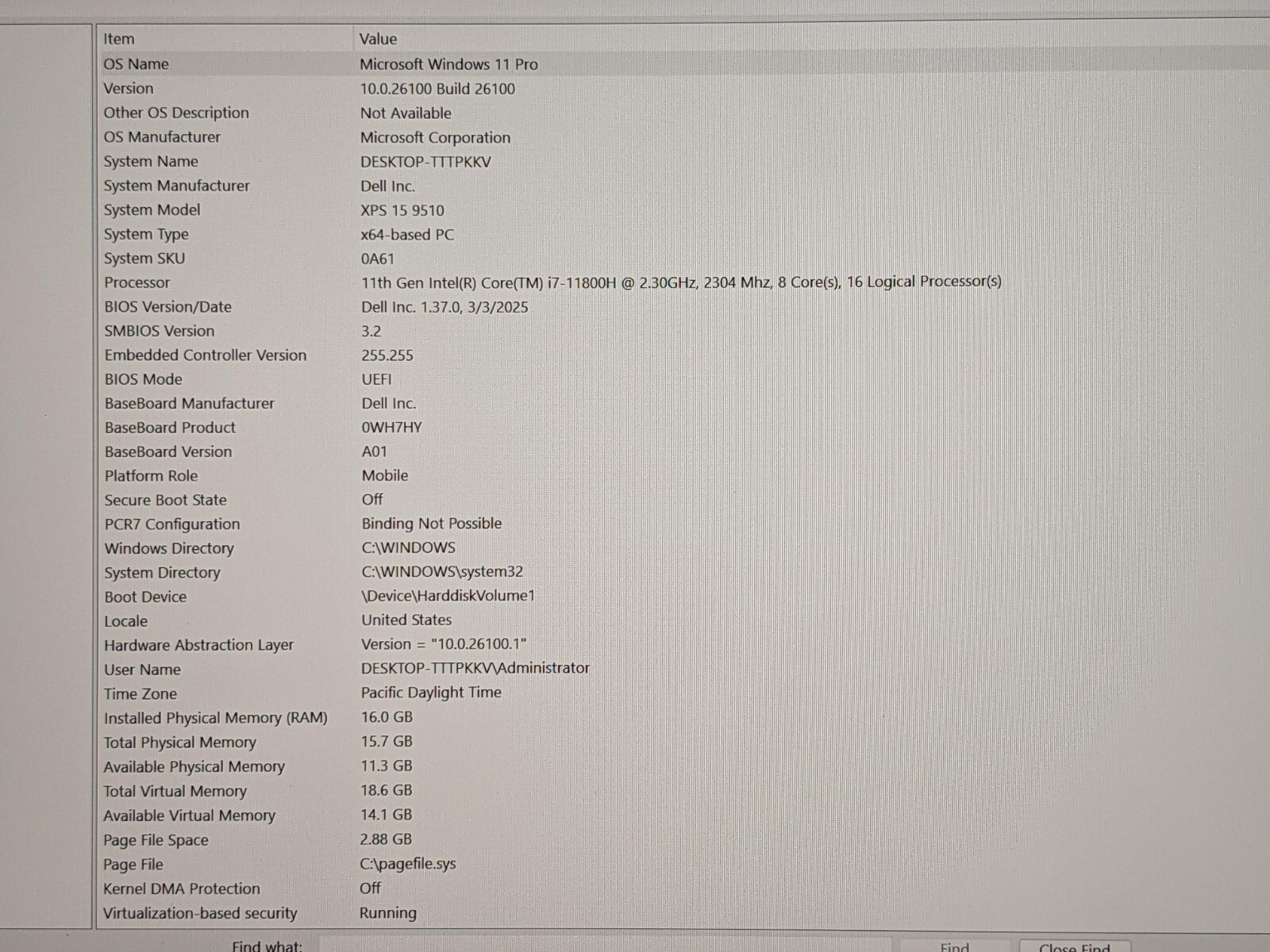Select Total Virtual Memory row
Viewport: 1270px width, 952px height.
coord(683,791)
